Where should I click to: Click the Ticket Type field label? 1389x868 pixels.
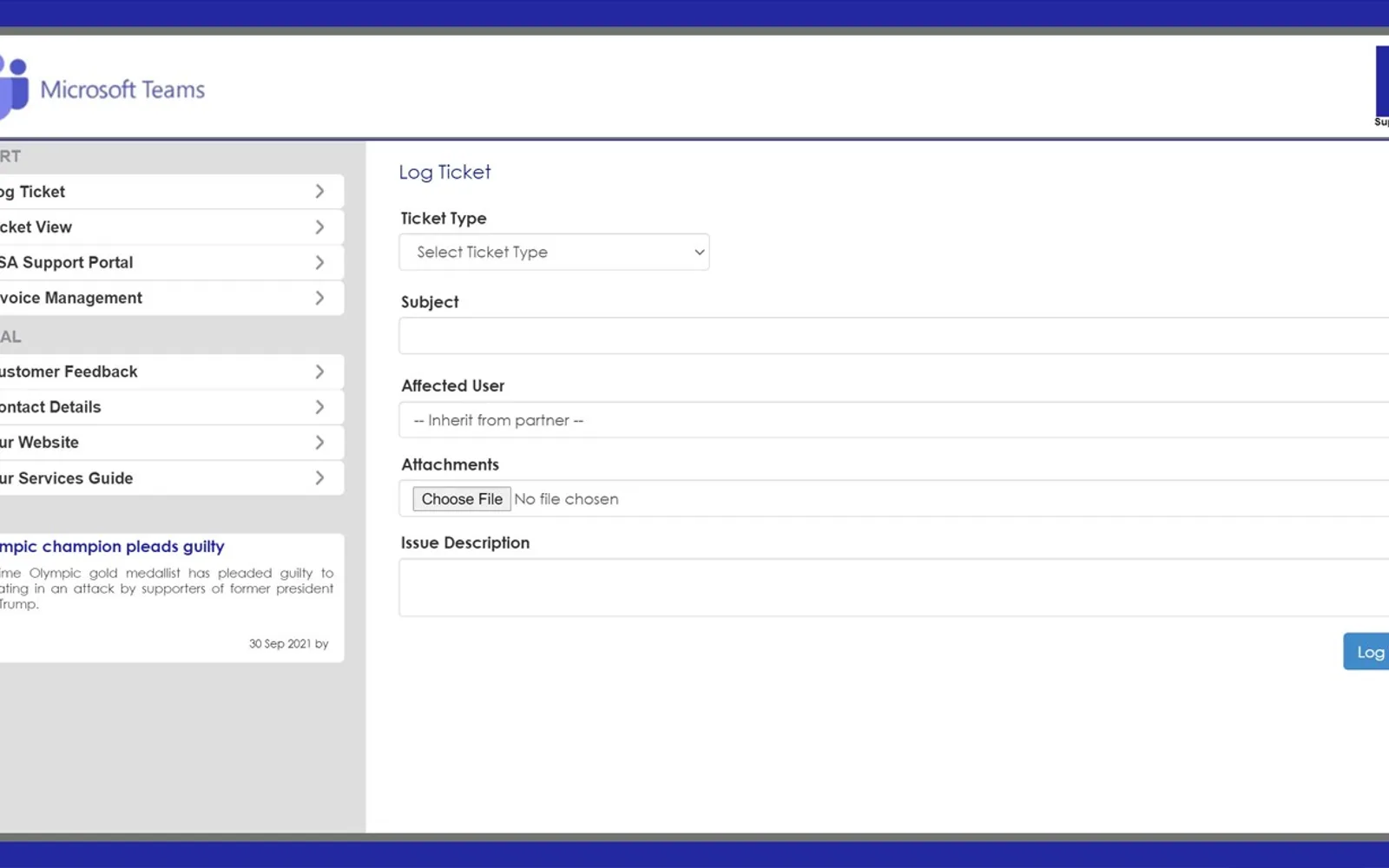coord(444,219)
